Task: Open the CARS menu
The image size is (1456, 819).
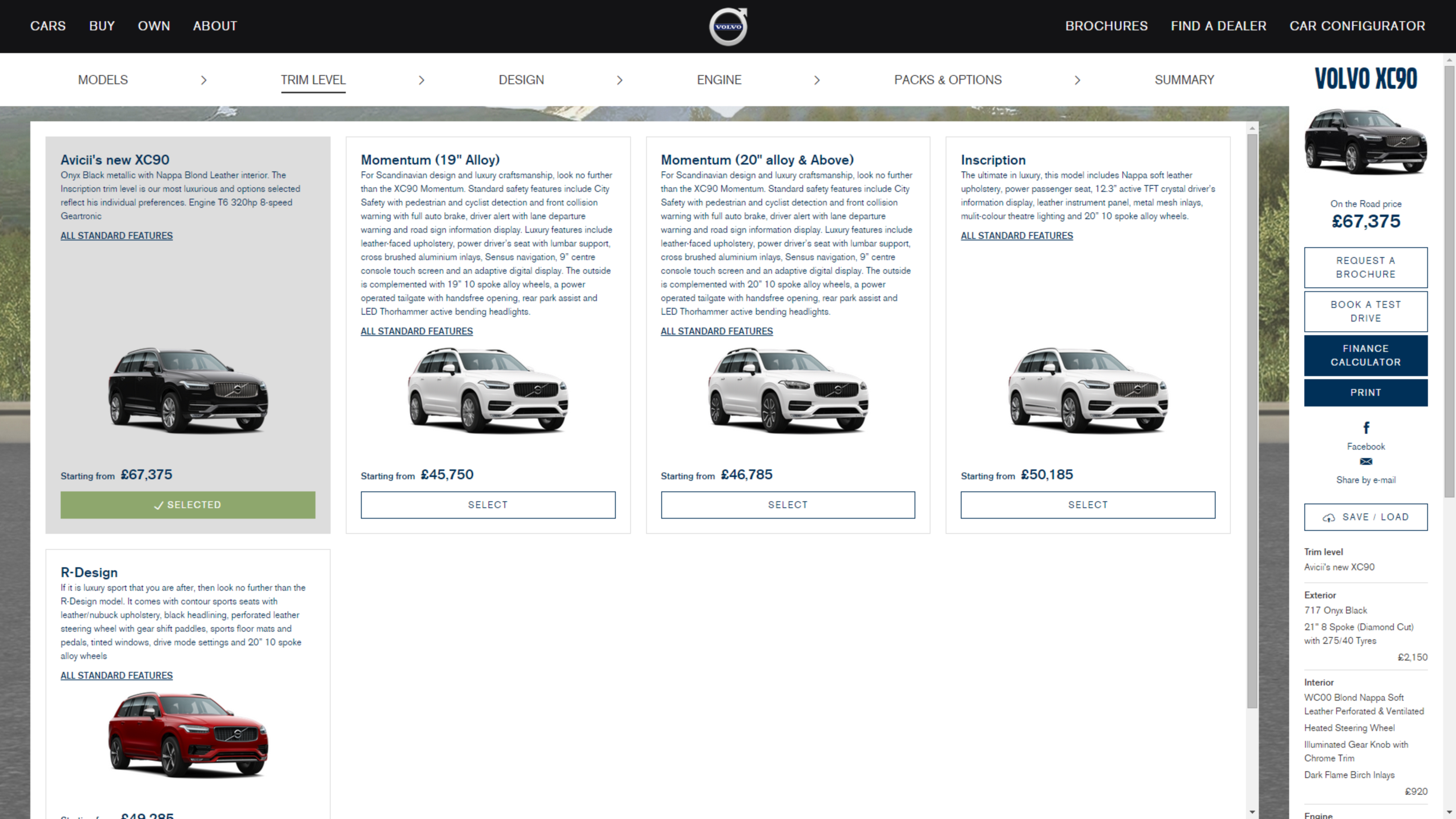Action: pyautogui.click(x=48, y=26)
